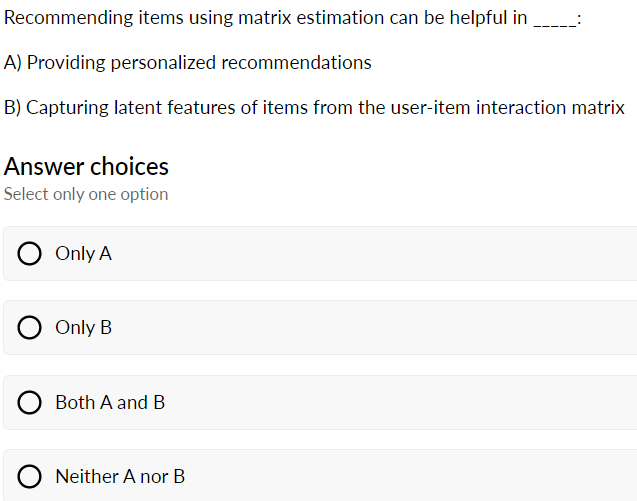The image size is (637, 501).
Task: Click statement B about capturing latent features
Action: click(x=314, y=108)
